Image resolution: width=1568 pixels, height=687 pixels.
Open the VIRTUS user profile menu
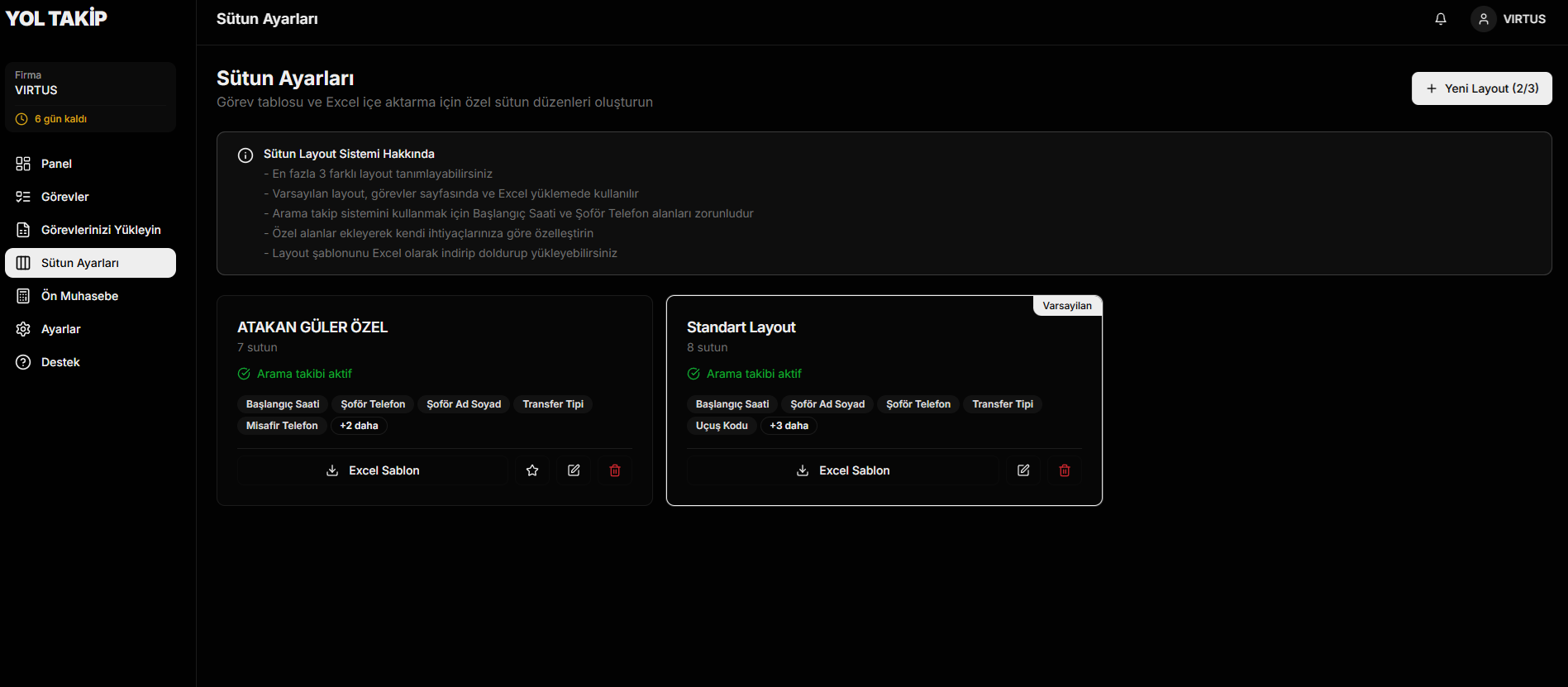(x=1509, y=19)
